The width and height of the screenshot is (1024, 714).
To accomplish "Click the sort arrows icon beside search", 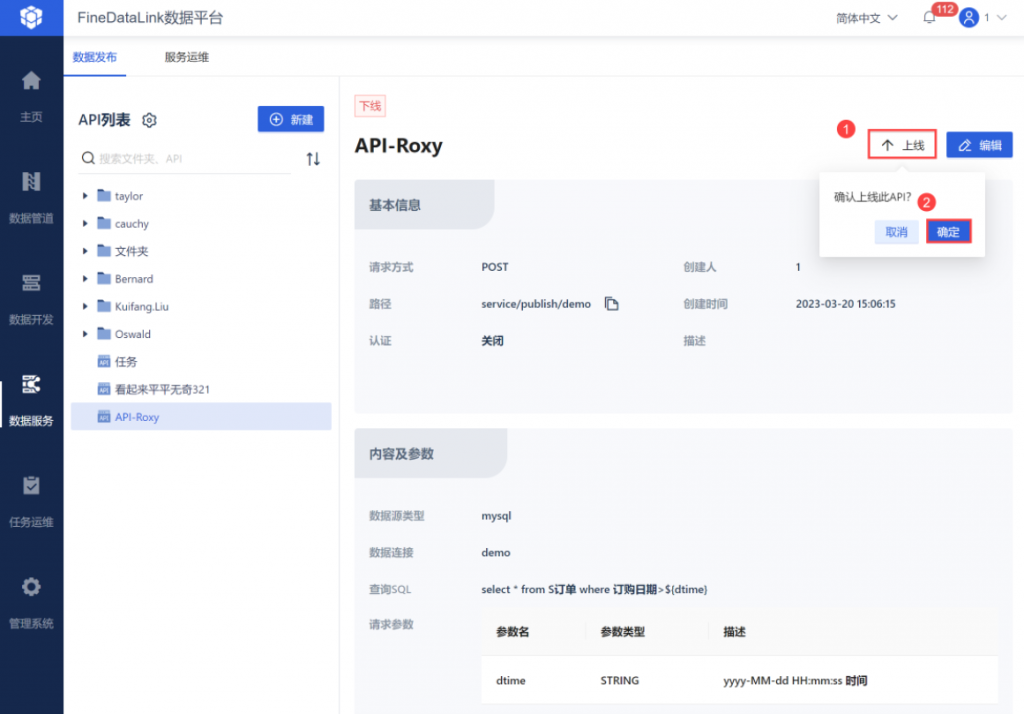I will pos(313,159).
